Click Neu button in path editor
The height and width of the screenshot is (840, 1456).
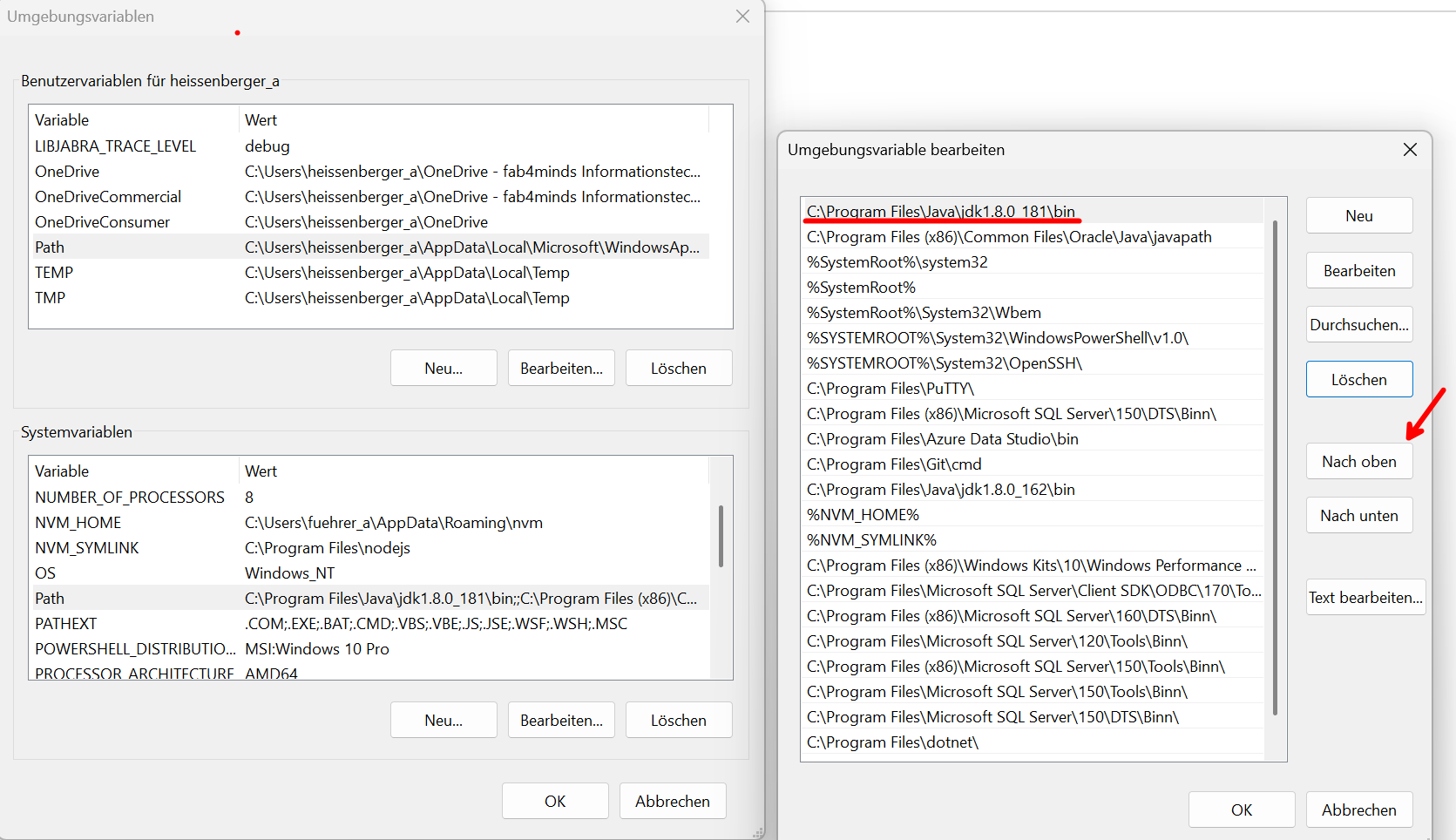coord(1358,216)
